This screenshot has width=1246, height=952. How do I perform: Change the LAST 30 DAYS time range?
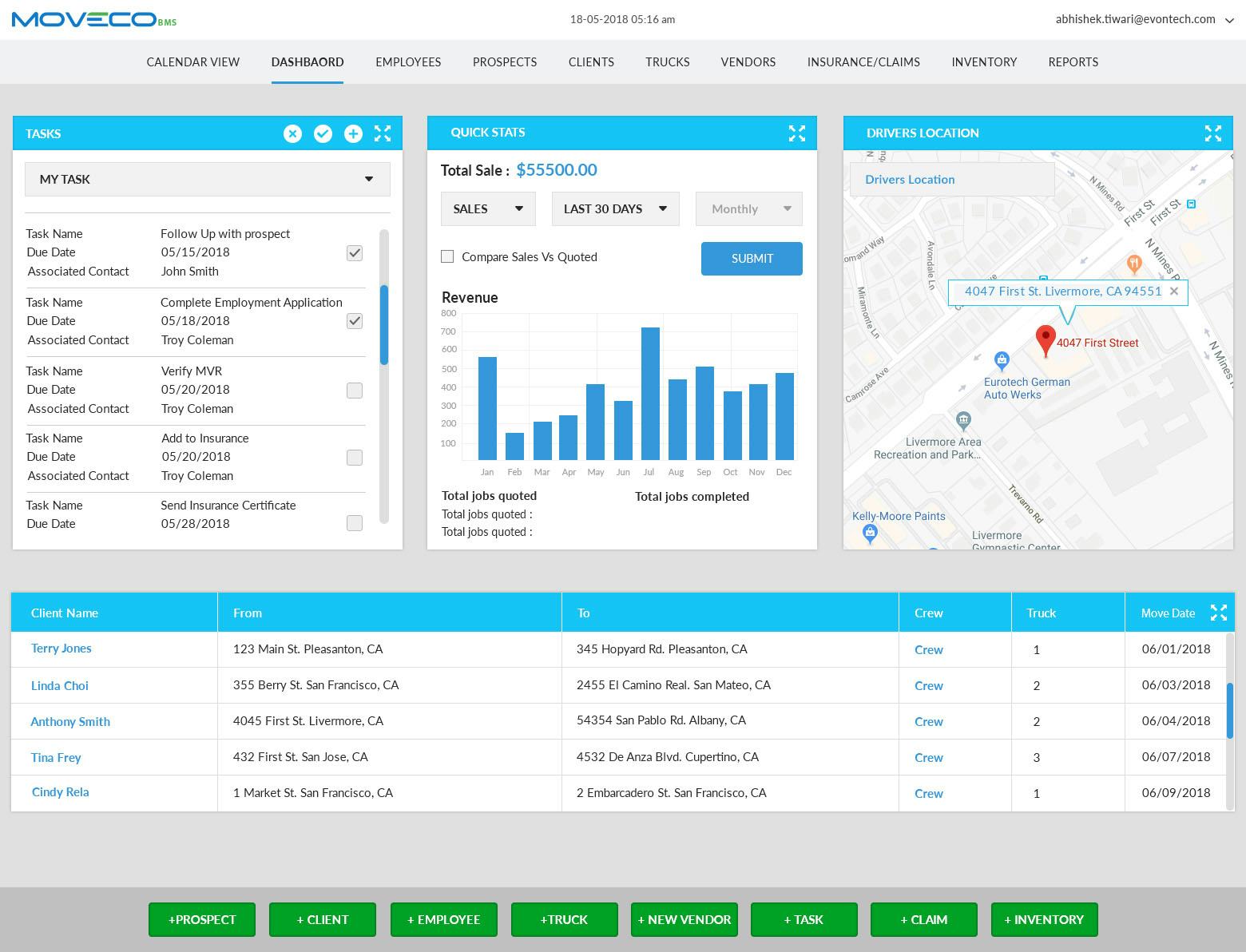tap(614, 208)
